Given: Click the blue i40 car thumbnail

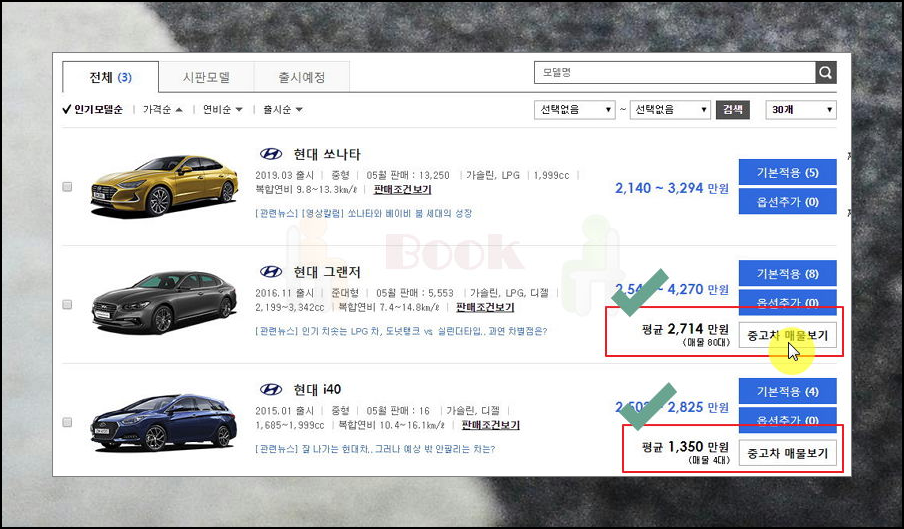Looking at the screenshot, I should [164, 422].
